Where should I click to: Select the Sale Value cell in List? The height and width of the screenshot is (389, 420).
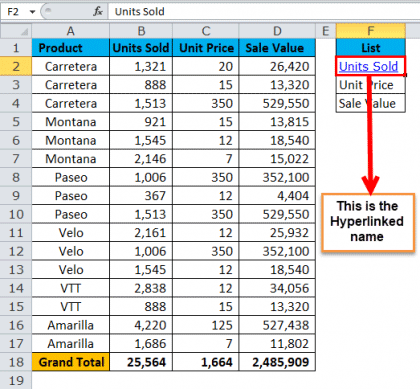[x=371, y=103]
